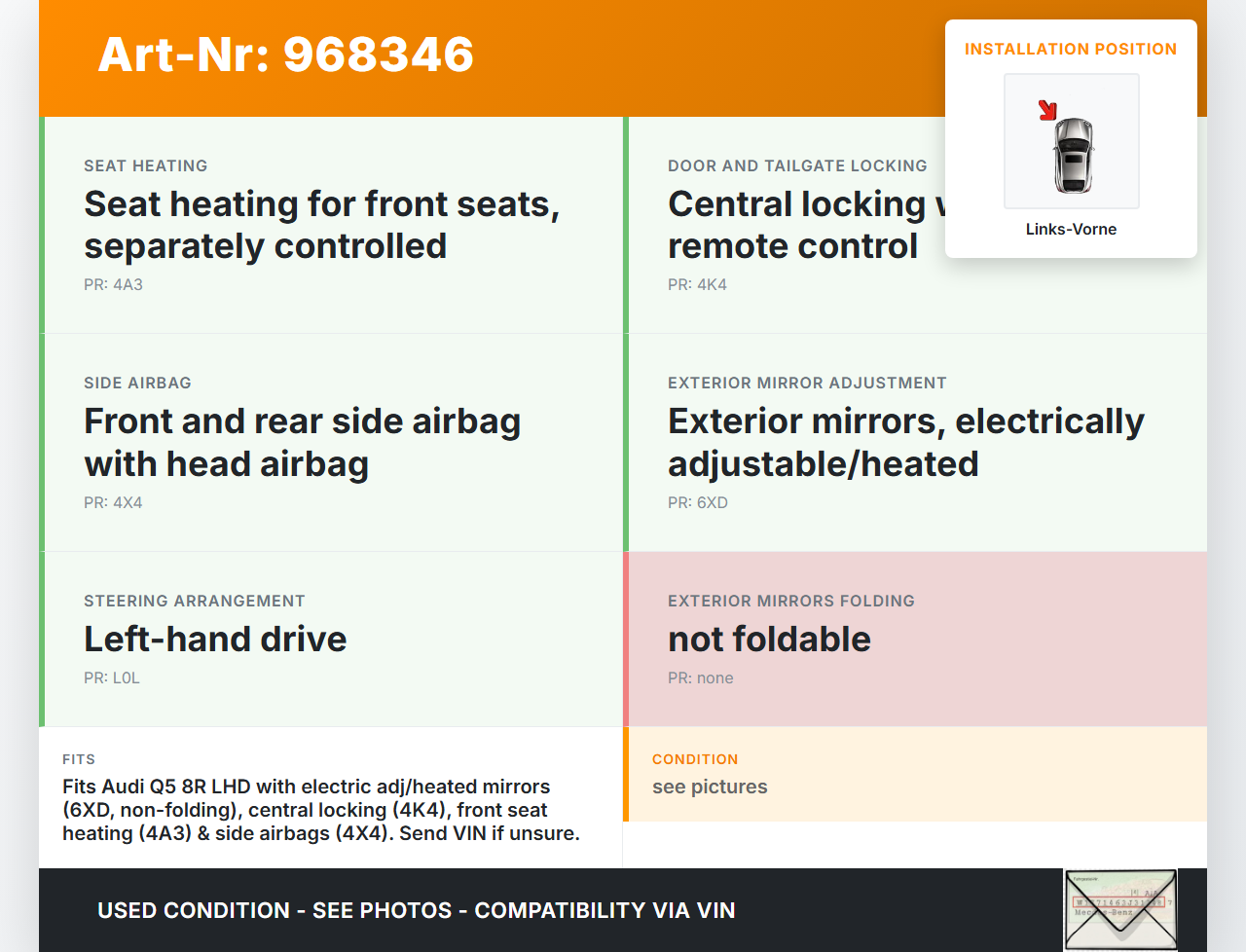Click PR: 6XD code
1246x952 pixels.
tap(698, 503)
